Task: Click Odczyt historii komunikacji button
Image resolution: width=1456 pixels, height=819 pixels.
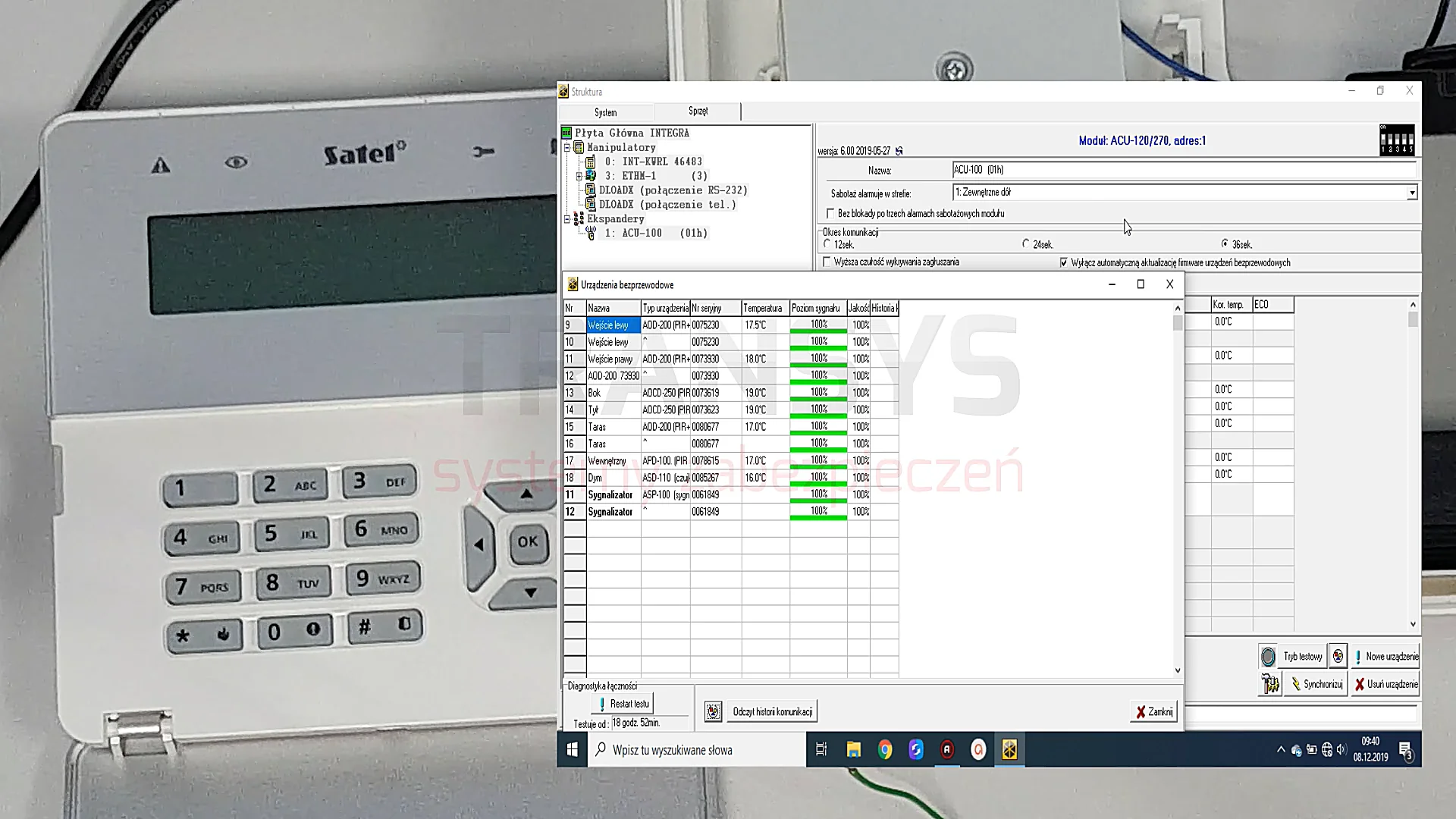Action: click(772, 711)
